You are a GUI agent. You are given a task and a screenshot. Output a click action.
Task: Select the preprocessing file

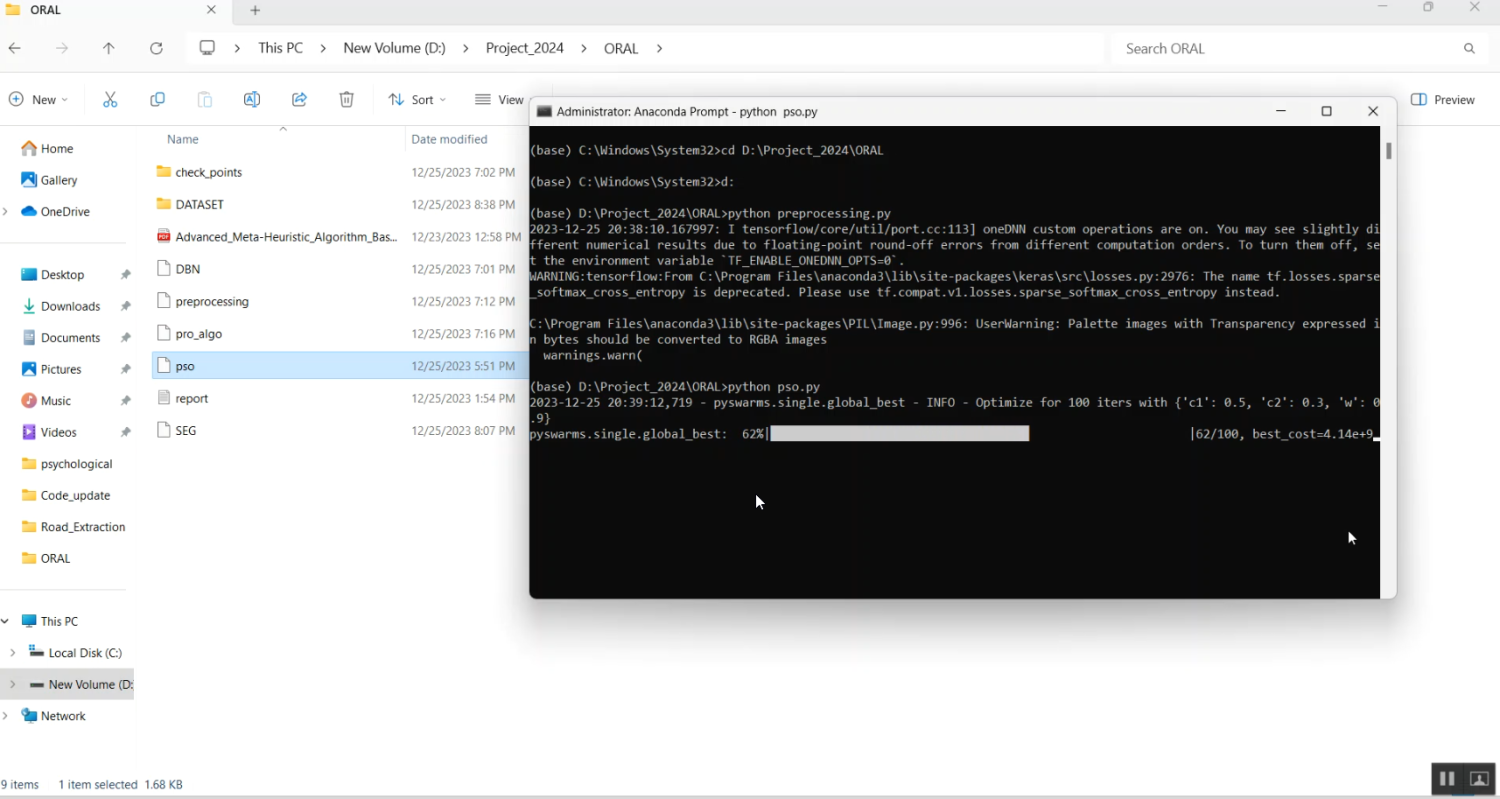click(211, 302)
